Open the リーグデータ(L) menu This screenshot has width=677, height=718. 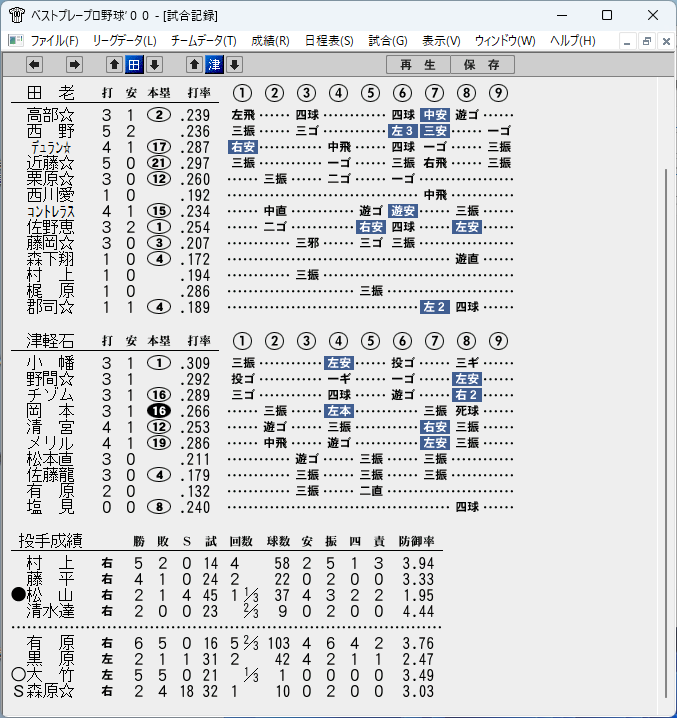125,41
